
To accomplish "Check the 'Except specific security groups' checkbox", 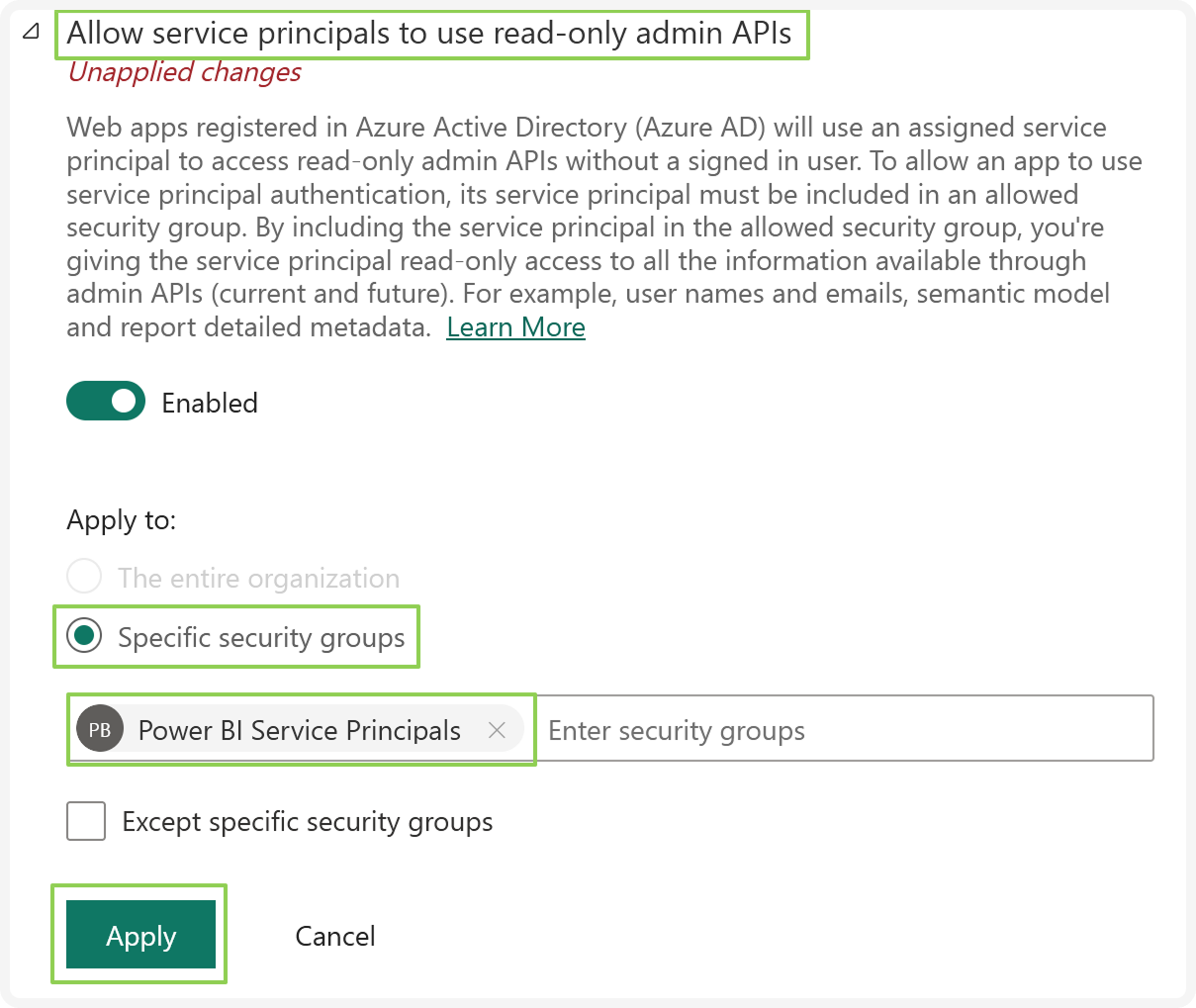I will [x=86, y=821].
